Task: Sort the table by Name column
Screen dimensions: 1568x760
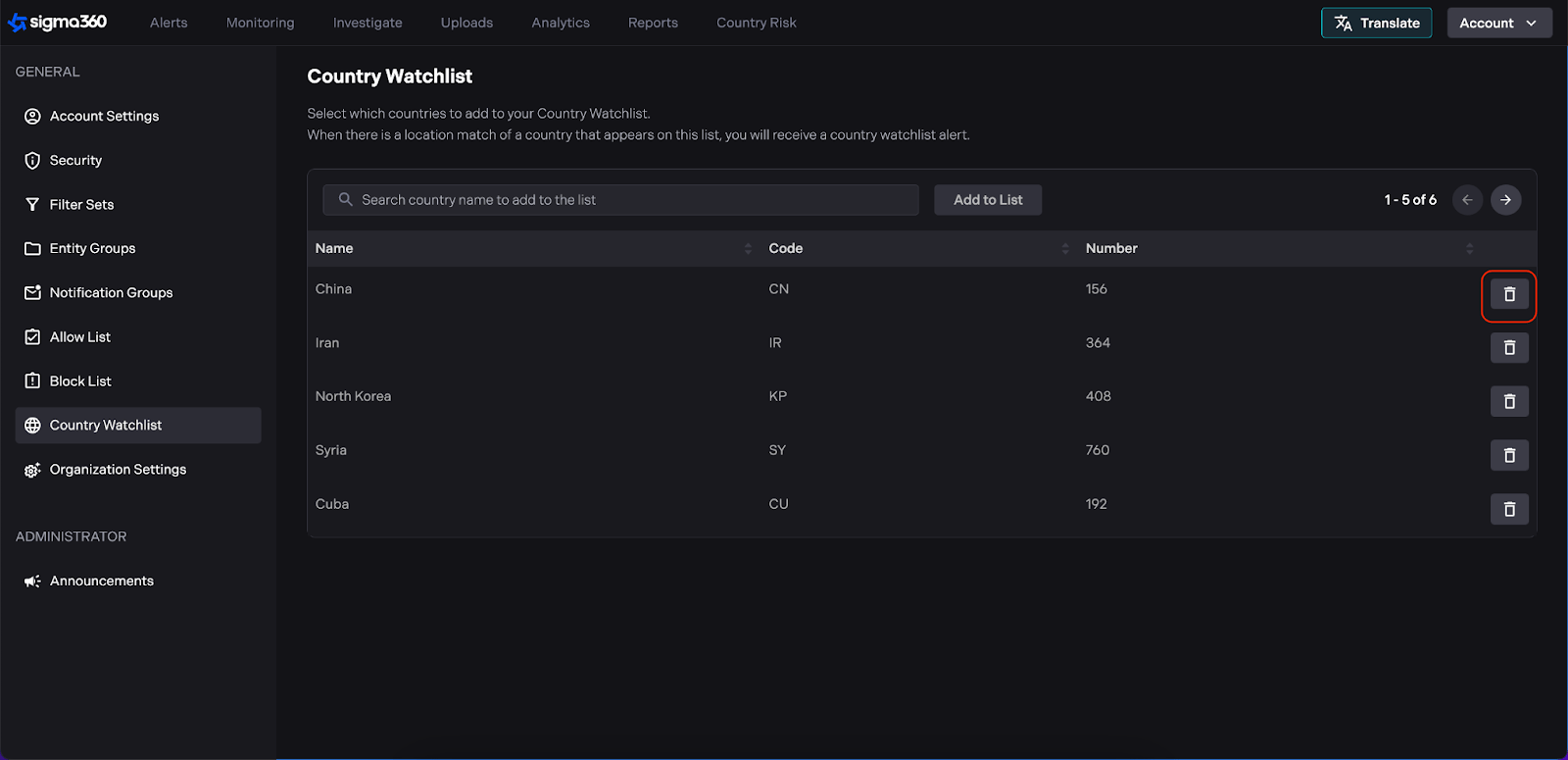Action: pyautogui.click(x=748, y=249)
